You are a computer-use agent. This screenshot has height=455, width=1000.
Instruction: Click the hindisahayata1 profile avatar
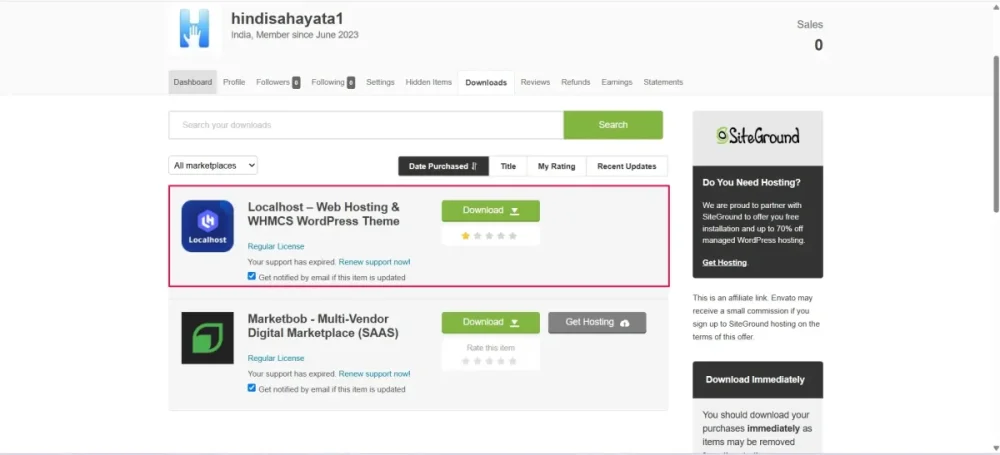pos(195,29)
